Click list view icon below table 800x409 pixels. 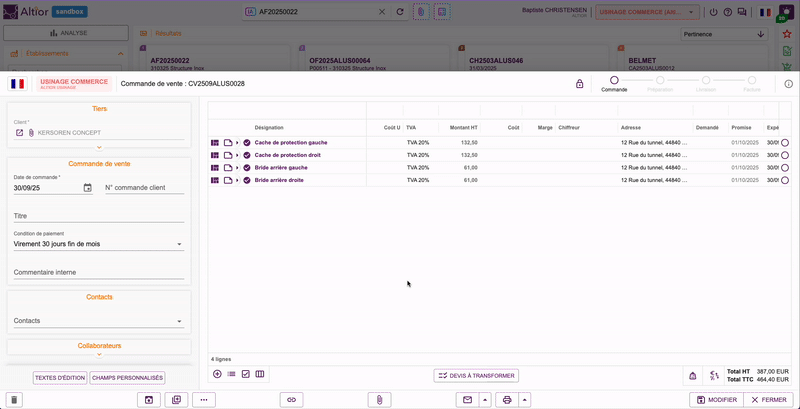232,374
